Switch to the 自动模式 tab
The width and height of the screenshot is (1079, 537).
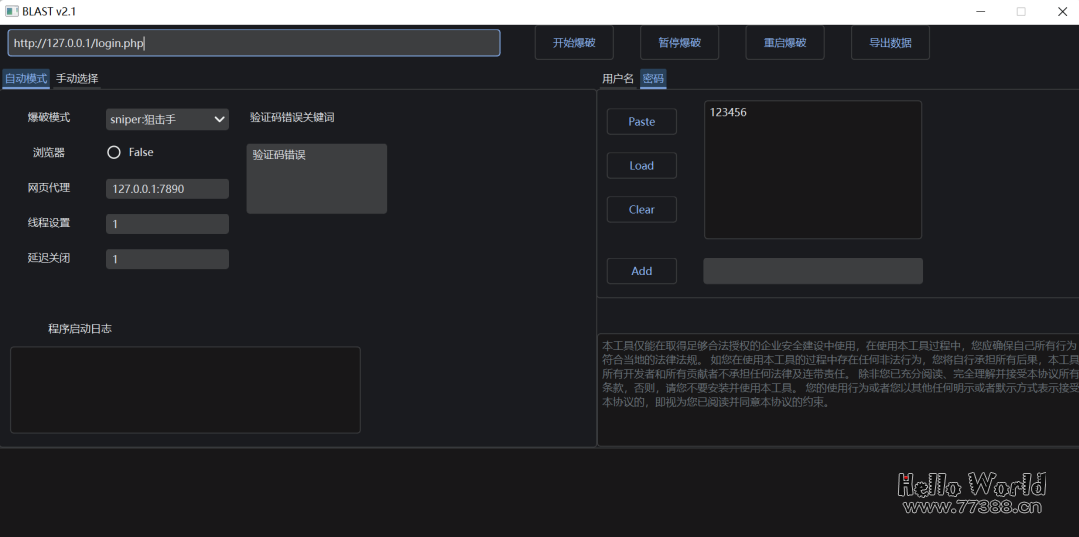click(26, 78)
